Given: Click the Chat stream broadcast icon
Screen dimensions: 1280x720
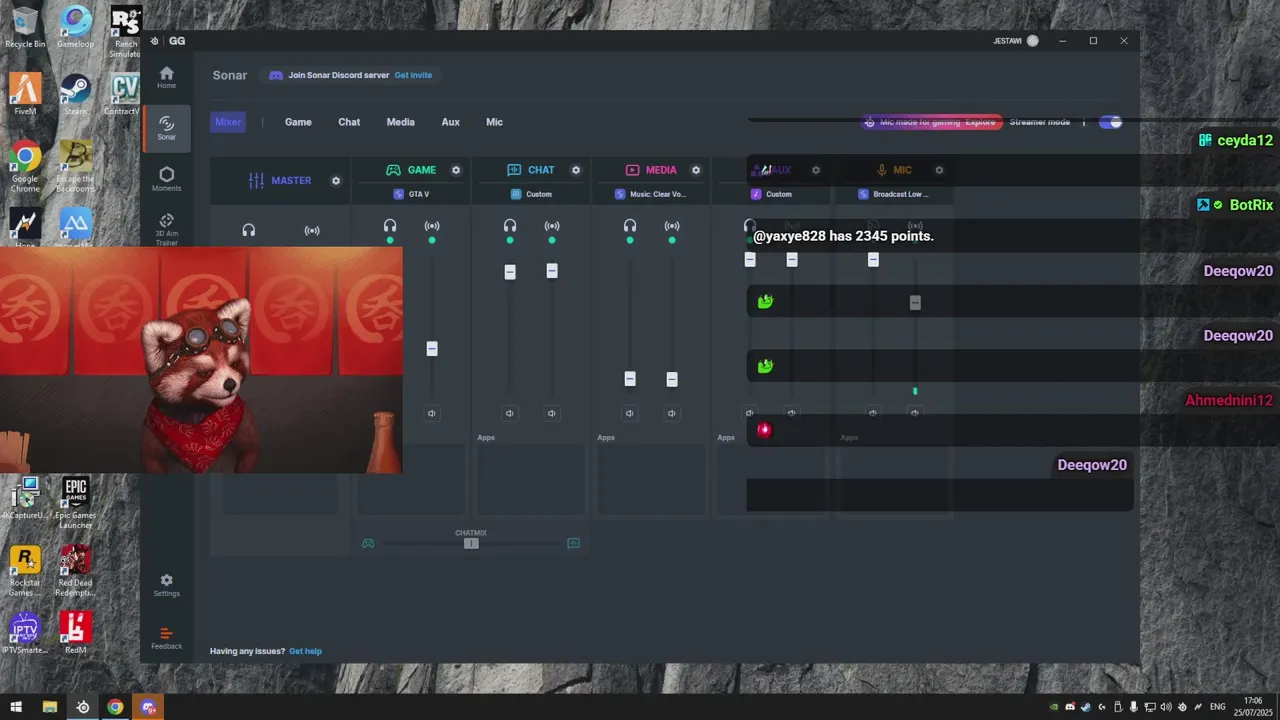Looking at the screenshot, I should click(x=552, y=226).
